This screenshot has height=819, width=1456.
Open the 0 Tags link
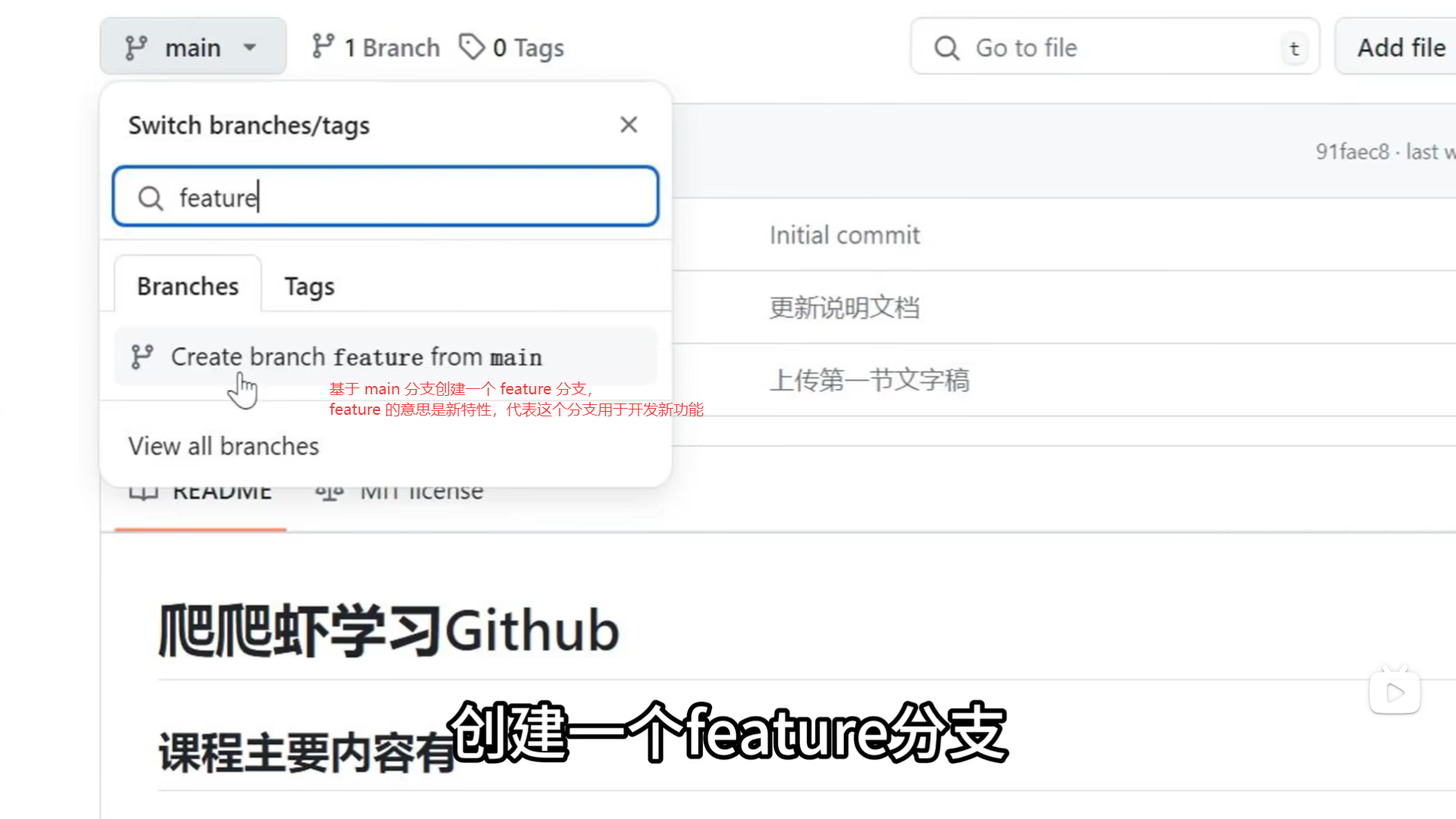512,47
